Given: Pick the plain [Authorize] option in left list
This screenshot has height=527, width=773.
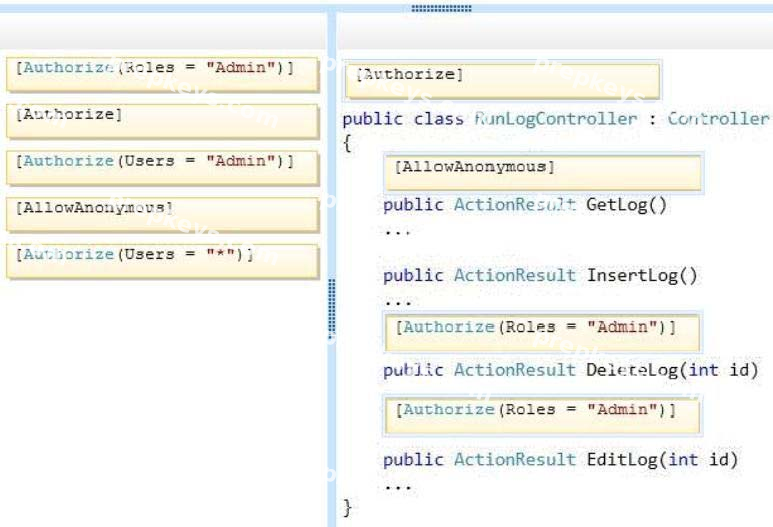Looking at the screenshot, I should [163, 121].
